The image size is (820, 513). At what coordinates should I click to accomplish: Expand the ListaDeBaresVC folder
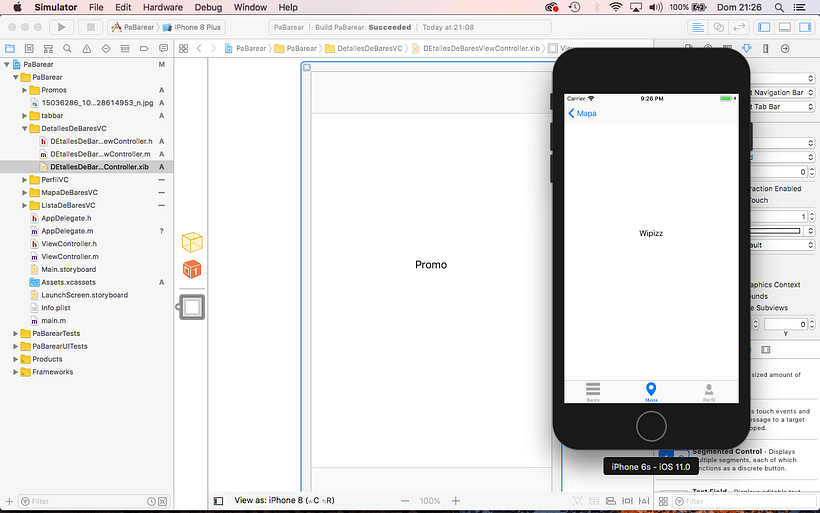point(25,206)
